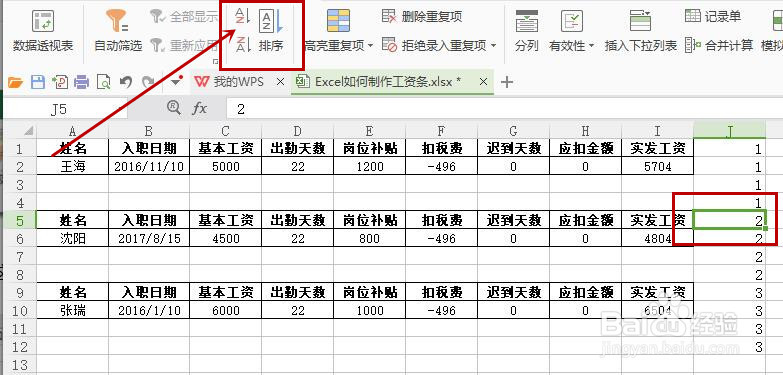Open 记录单 record form
This screenshot has height=375, width=783.
click(x=713, y=16)
